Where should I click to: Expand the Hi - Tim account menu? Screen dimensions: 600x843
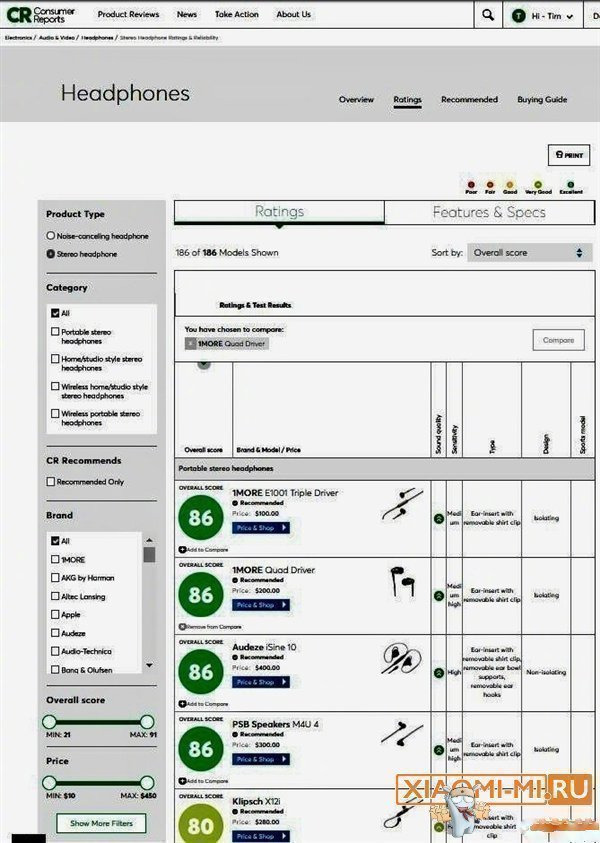(x=552, y=16)
